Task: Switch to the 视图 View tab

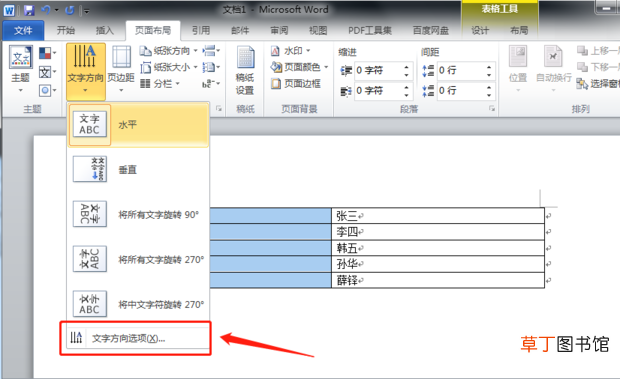Action: (x=318, y=30)
